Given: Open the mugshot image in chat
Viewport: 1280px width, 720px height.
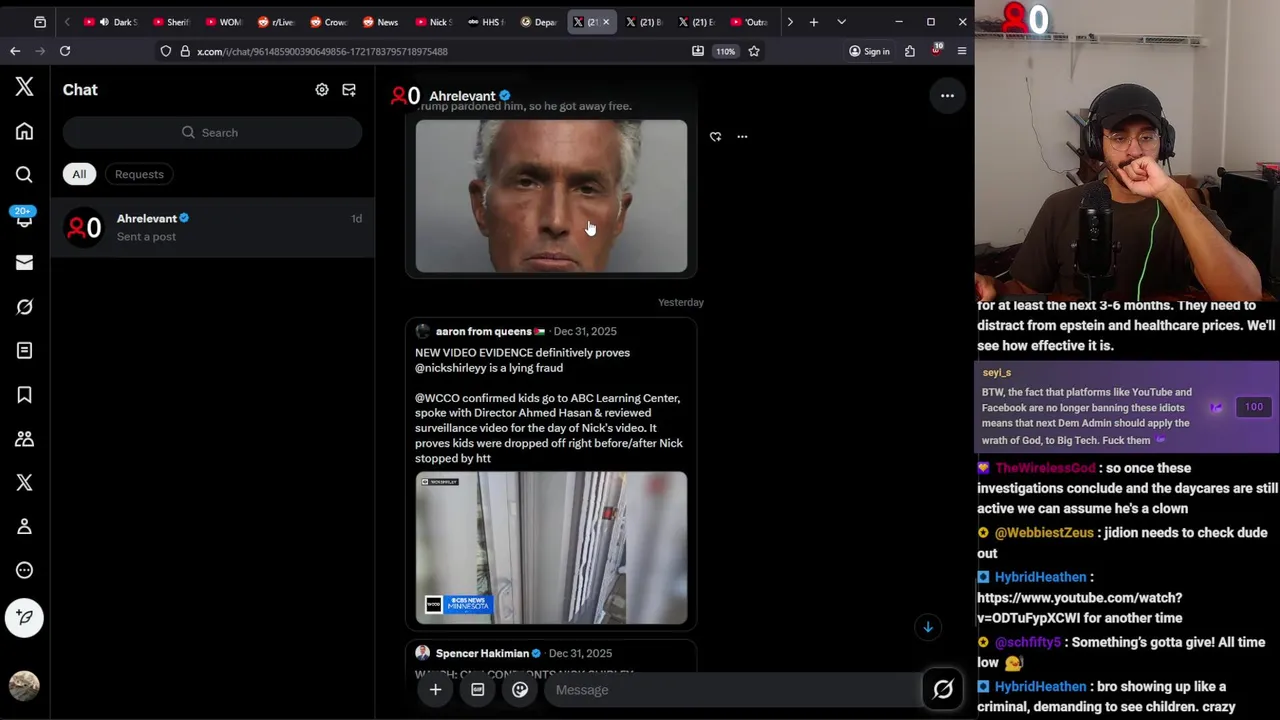Looking at the screenshot, I should point(551,196).
